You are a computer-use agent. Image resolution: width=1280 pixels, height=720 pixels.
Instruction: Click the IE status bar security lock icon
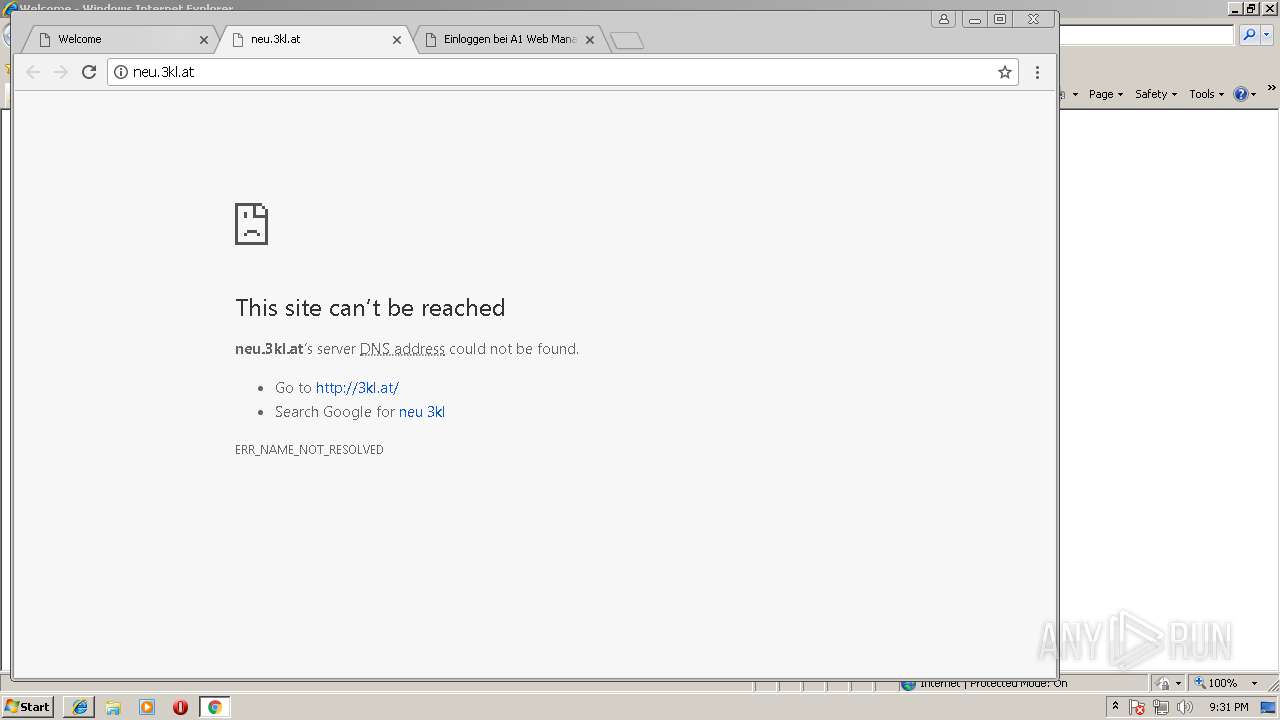1164,683
